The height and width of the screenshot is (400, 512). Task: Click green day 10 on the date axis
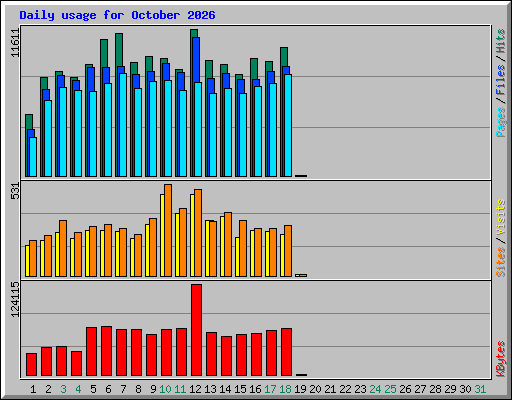[165, 389]
